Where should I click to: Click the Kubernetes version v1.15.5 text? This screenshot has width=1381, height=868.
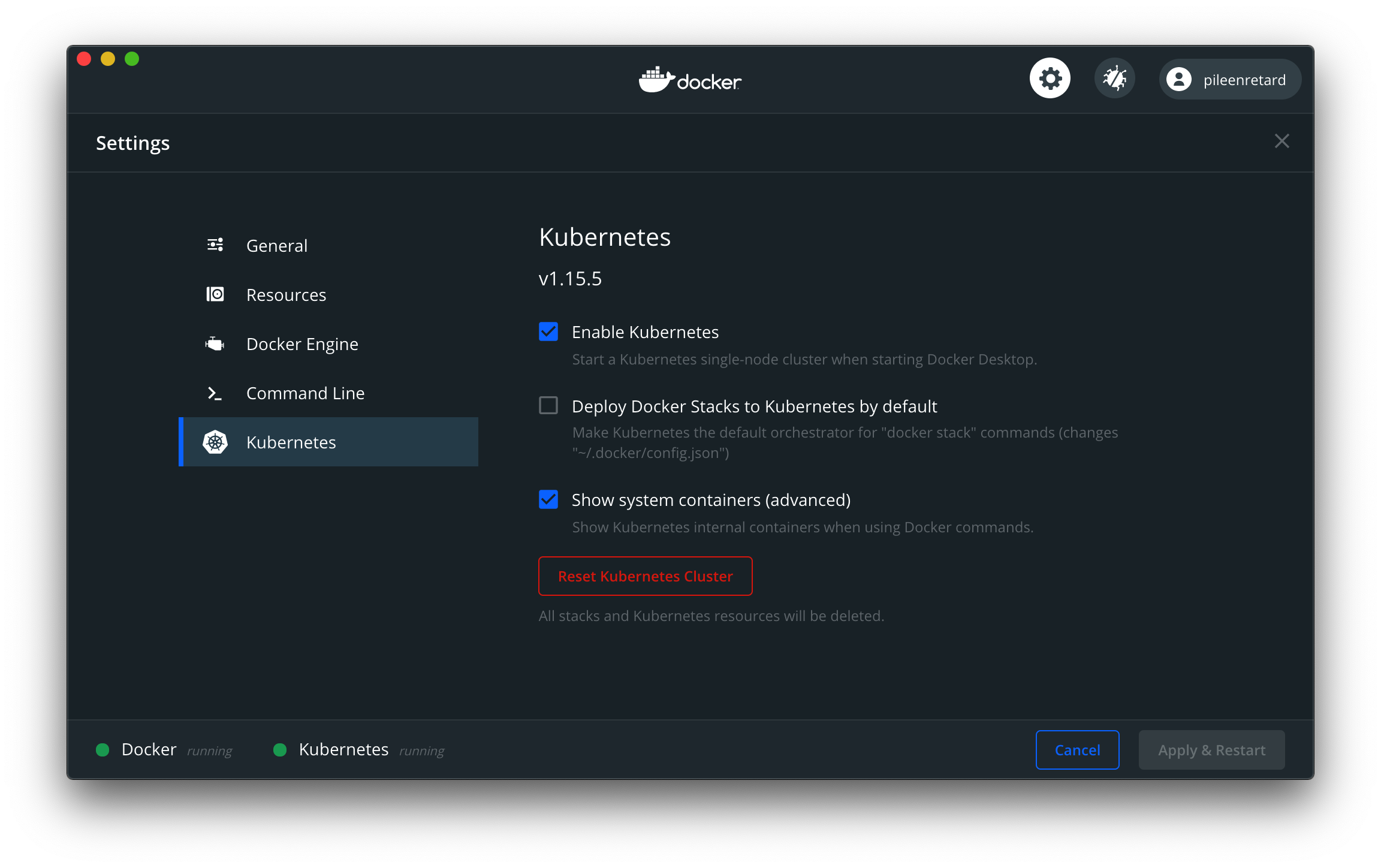570,279
